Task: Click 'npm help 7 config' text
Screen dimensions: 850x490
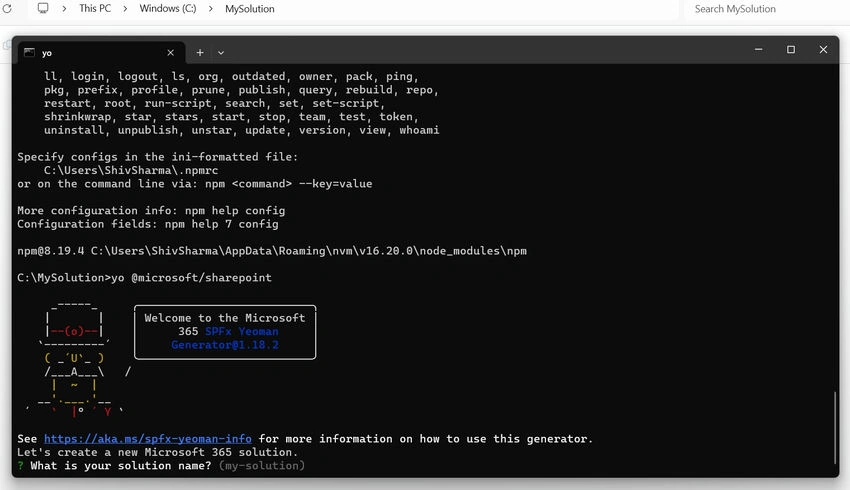Action: coord(221,224)
